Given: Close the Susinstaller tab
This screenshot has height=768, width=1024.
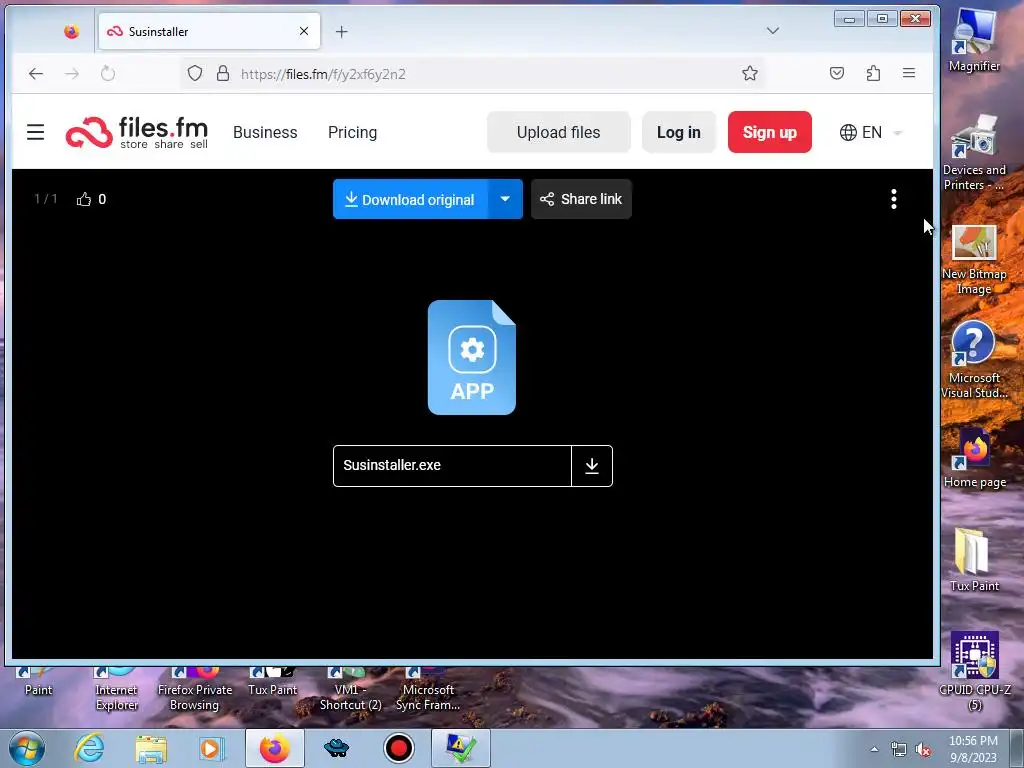Looking at the screenshot, I should 304,31.
